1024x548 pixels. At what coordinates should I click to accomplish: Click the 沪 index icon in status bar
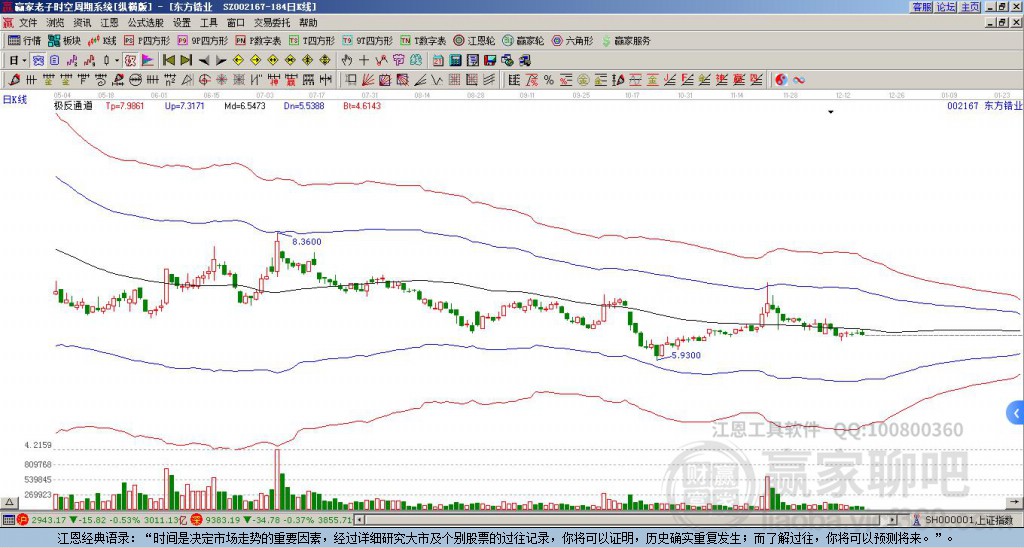click(x=23, y=520)
